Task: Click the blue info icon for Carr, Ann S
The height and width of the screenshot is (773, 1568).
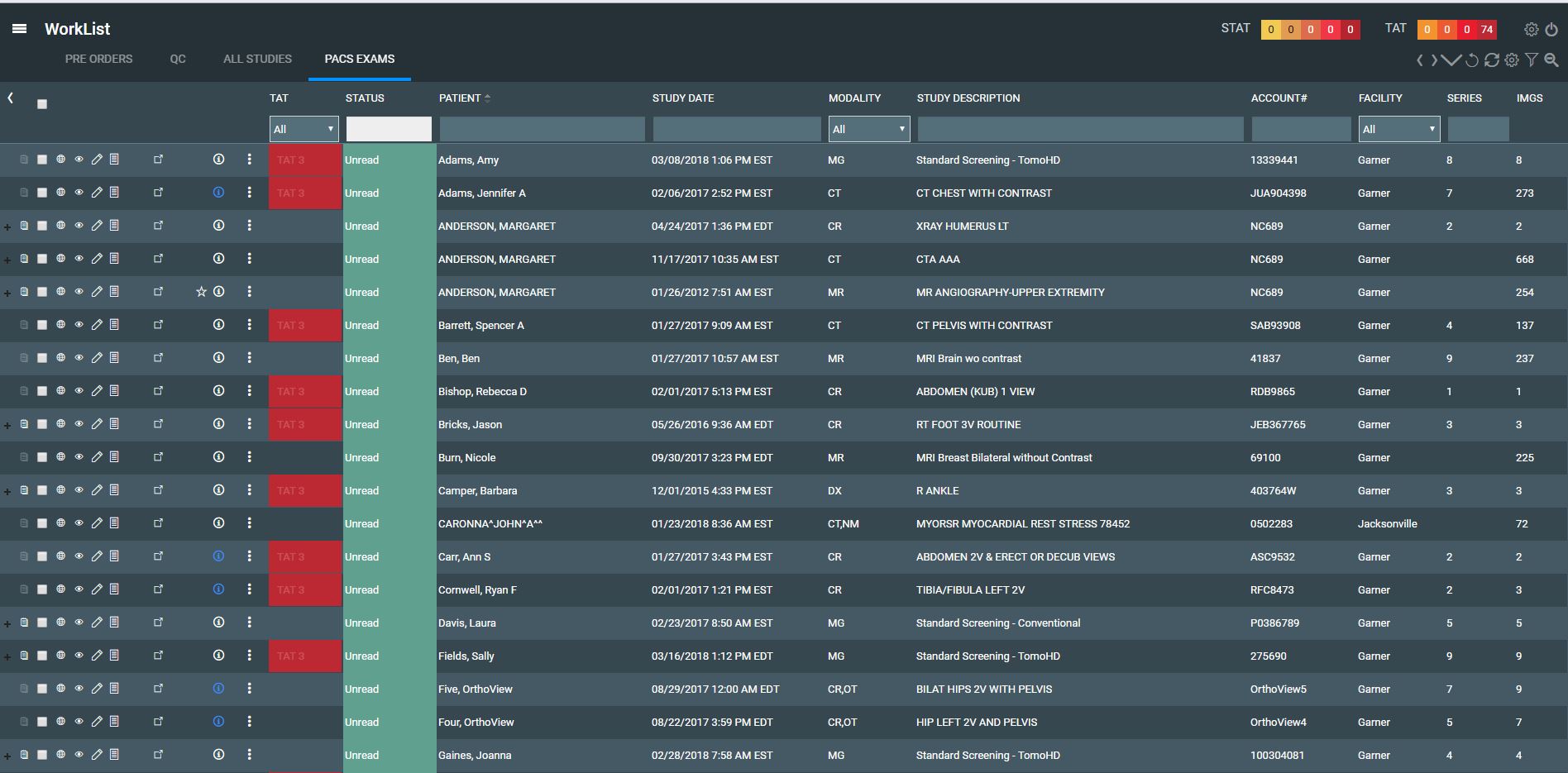Action: (218, 556)
